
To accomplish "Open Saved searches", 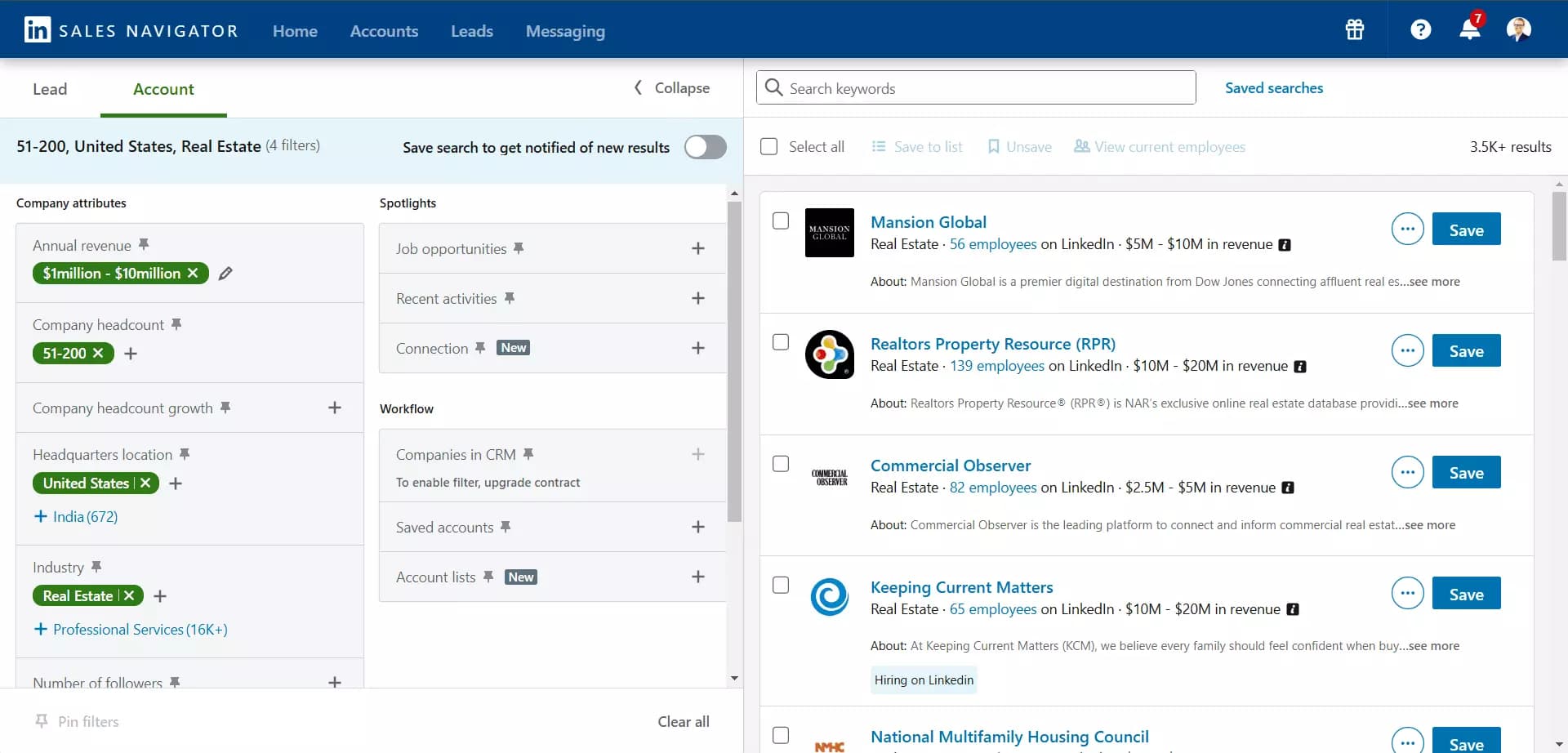I will pos(1274,87).
